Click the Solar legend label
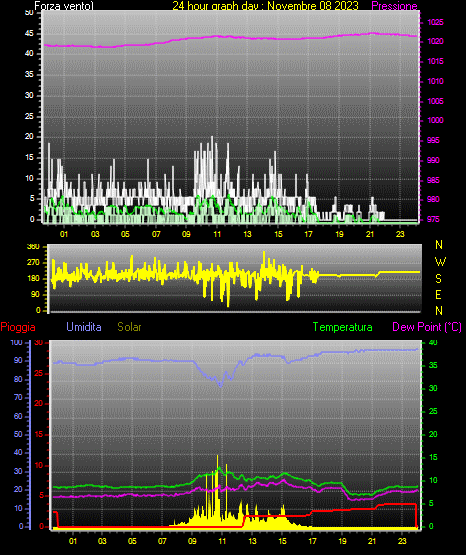Image resolution: width=466 pixels, height=555 pixels. point(129,327)
